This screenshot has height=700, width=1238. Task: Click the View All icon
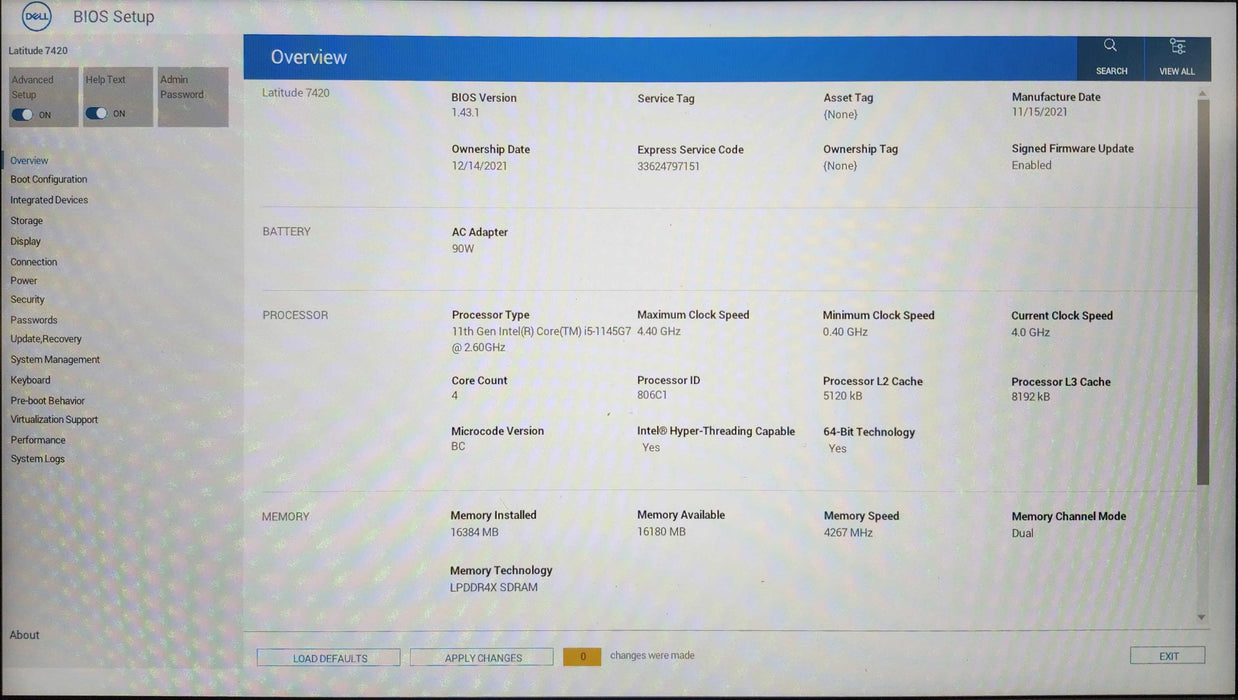tap(1177, 47)
